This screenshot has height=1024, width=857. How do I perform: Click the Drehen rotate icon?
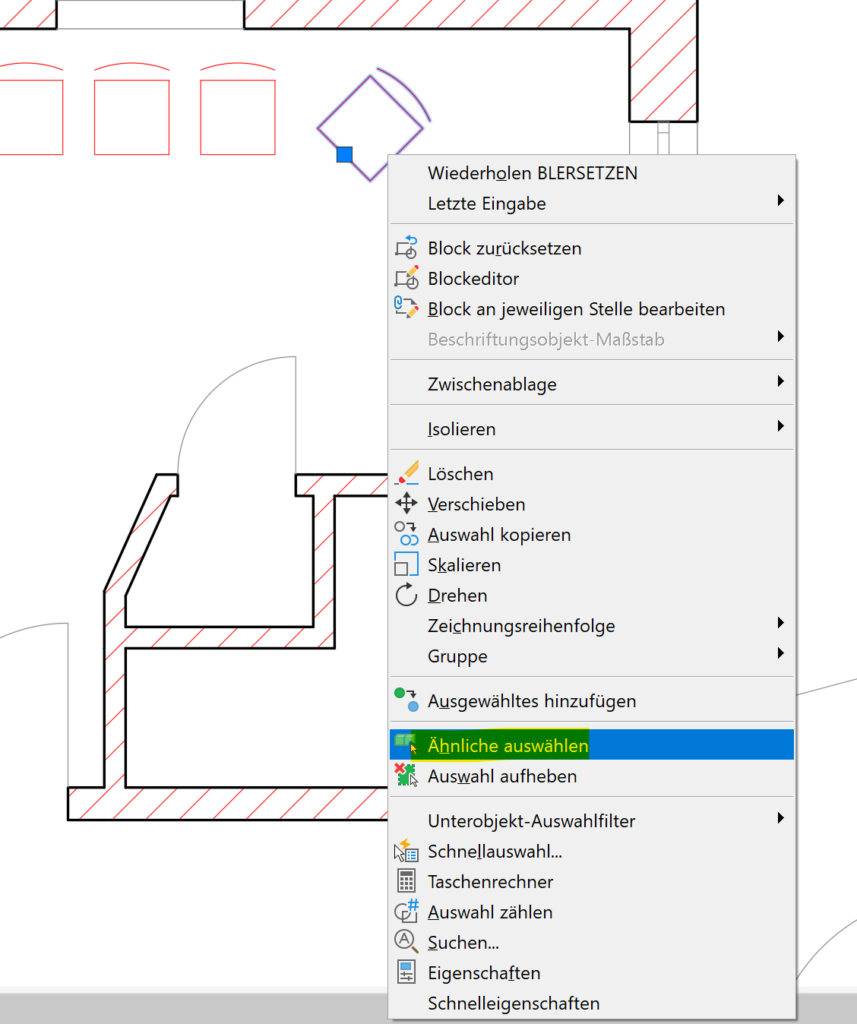tap(406, 595)
